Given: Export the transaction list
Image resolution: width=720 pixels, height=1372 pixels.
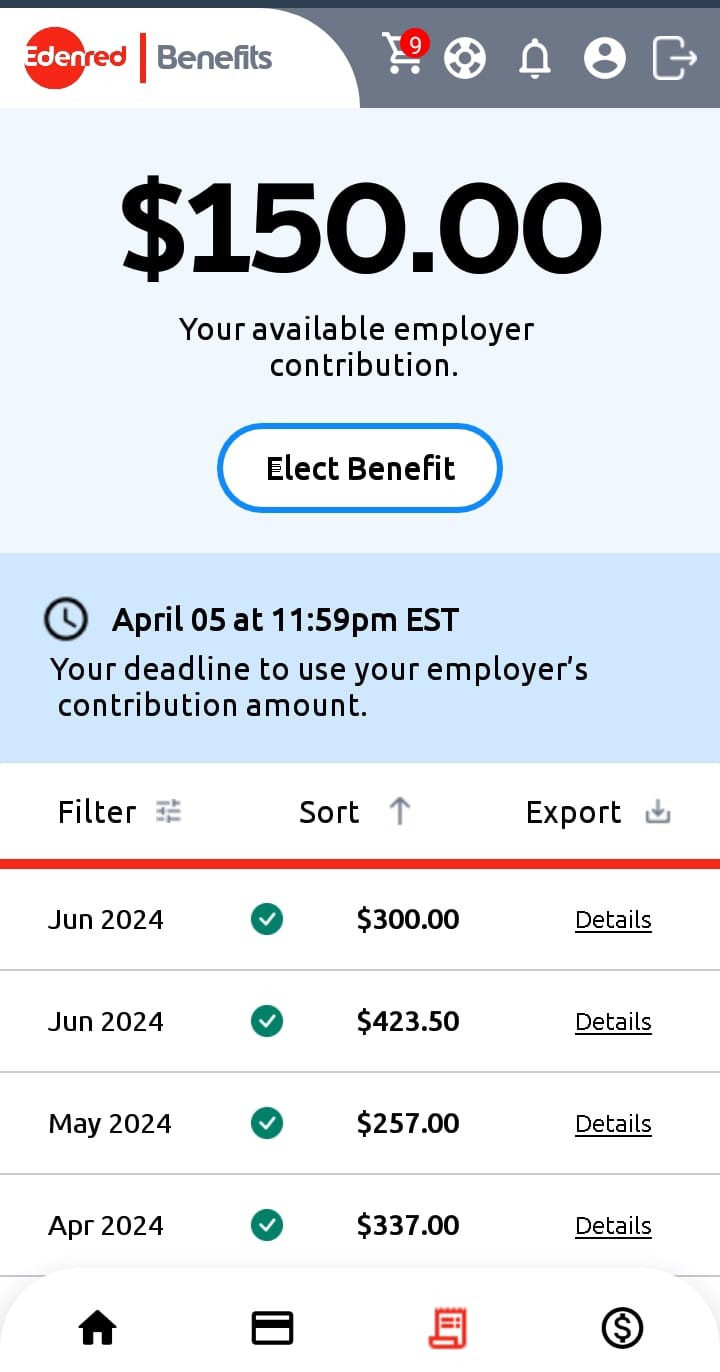Looking at the screenshot, I should click(x=597, y=812).
